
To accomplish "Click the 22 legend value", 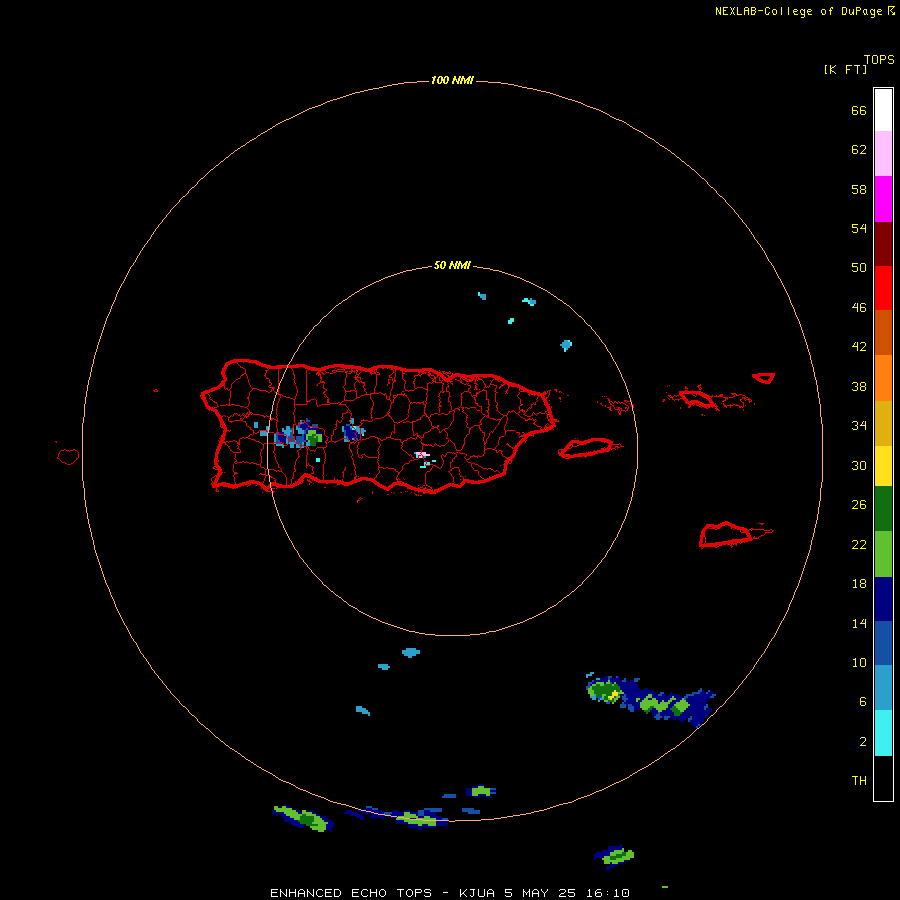I will (x=859, y=544).
